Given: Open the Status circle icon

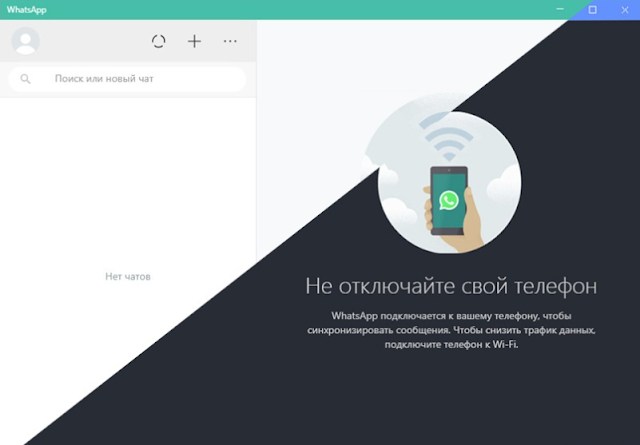Looking at the screenshot, I should pyautogui.click(x=158, y=41).
